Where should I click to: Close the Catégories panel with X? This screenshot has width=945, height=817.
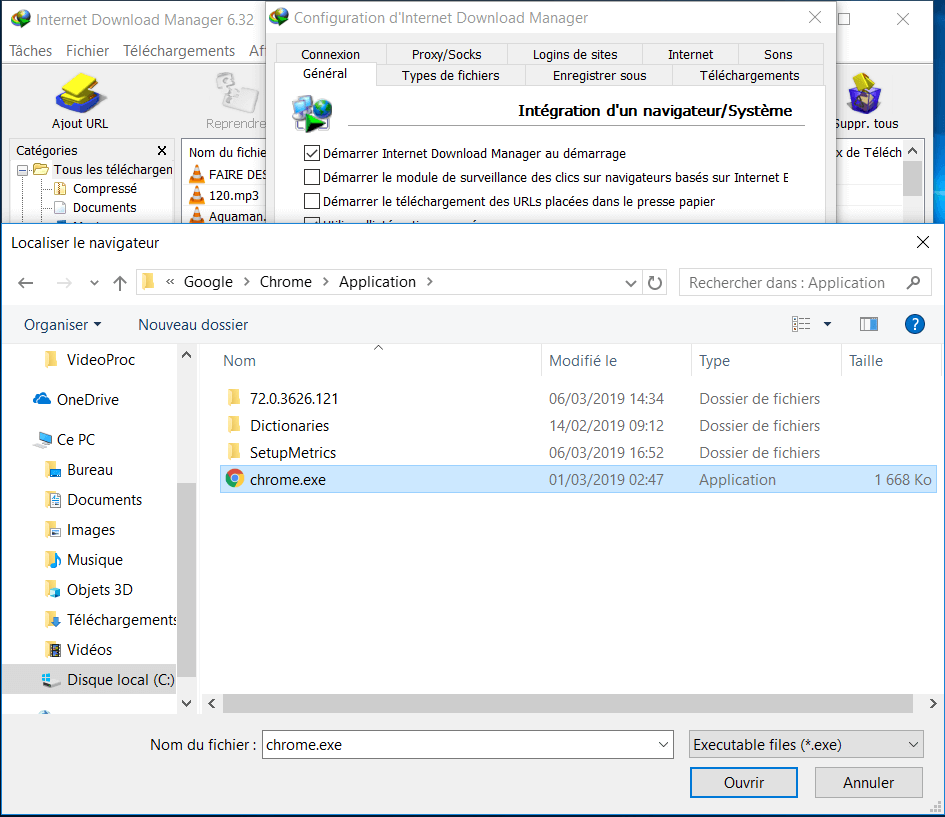click(162, 151)
